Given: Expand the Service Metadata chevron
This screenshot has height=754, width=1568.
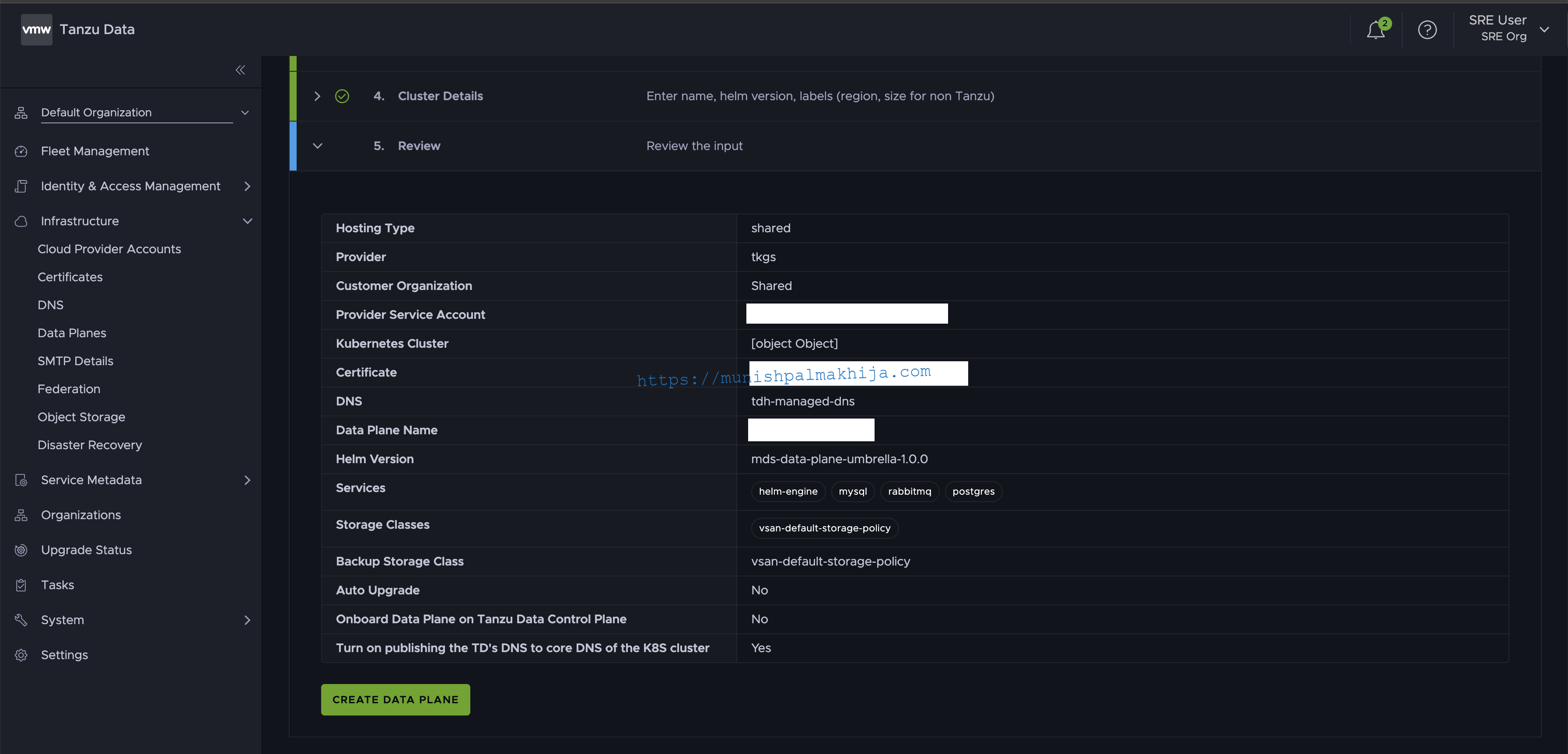Looking at the screenshot, I should [247, 480].
